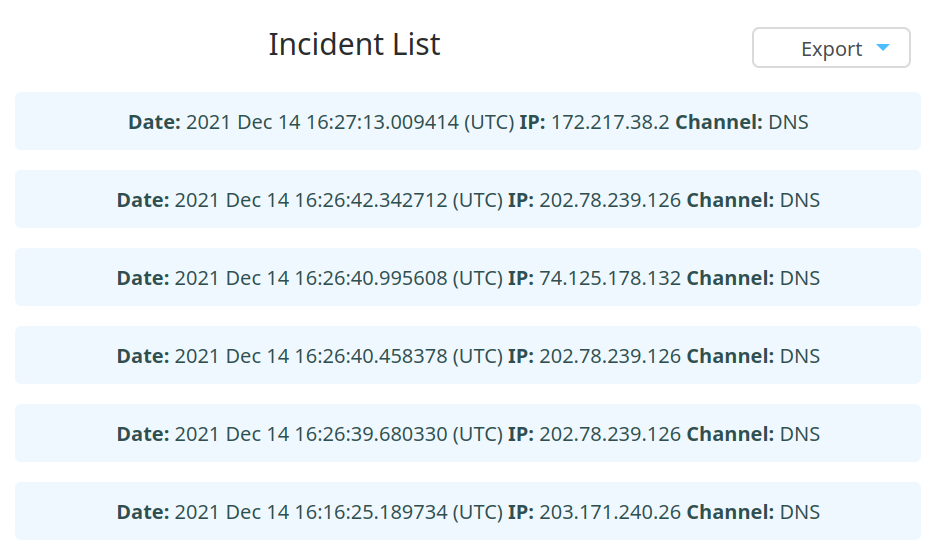Image resolution: width=931 pixels, height=554 pixels.
Task: Click IP 202.78.239.126 in the 16:26:42 incident
Action: pyautogui.click(x=610, y=200)
